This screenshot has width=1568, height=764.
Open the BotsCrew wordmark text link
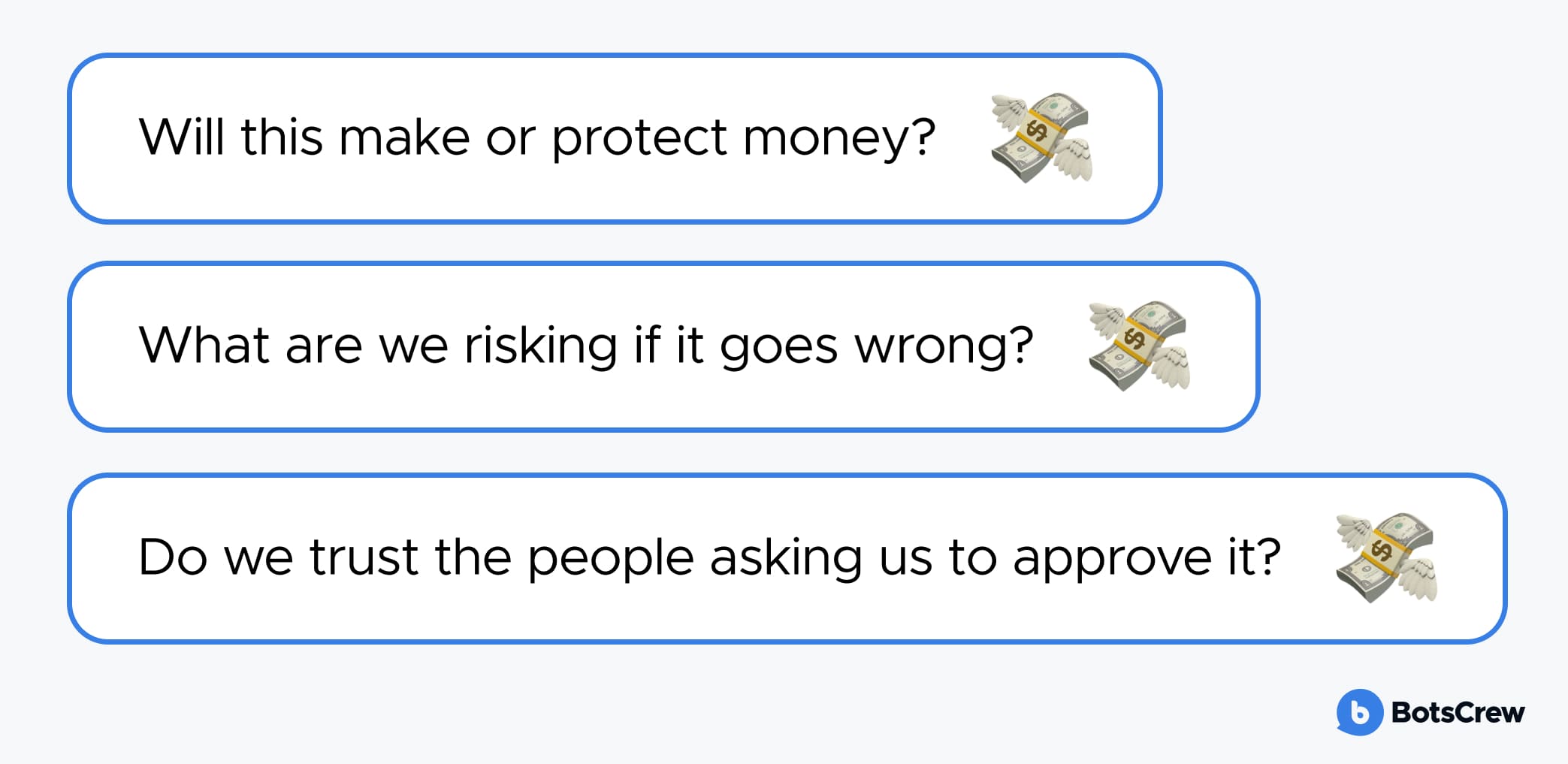coord(1458,712)
